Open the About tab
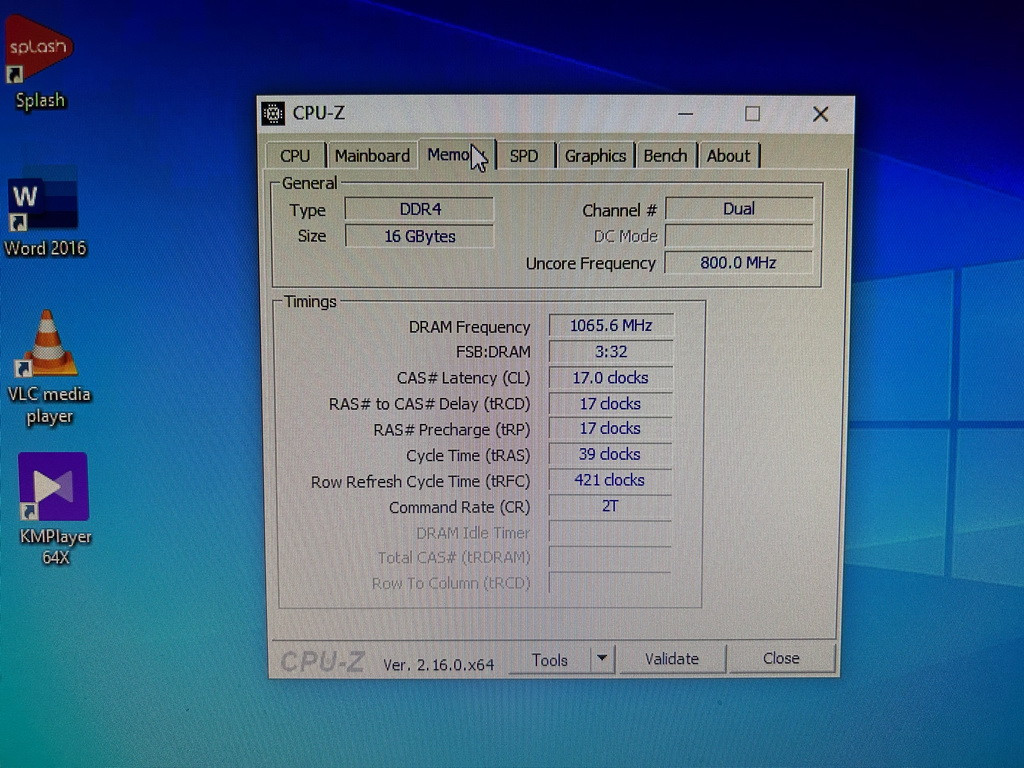1024x768 pixels. point(728,156)
